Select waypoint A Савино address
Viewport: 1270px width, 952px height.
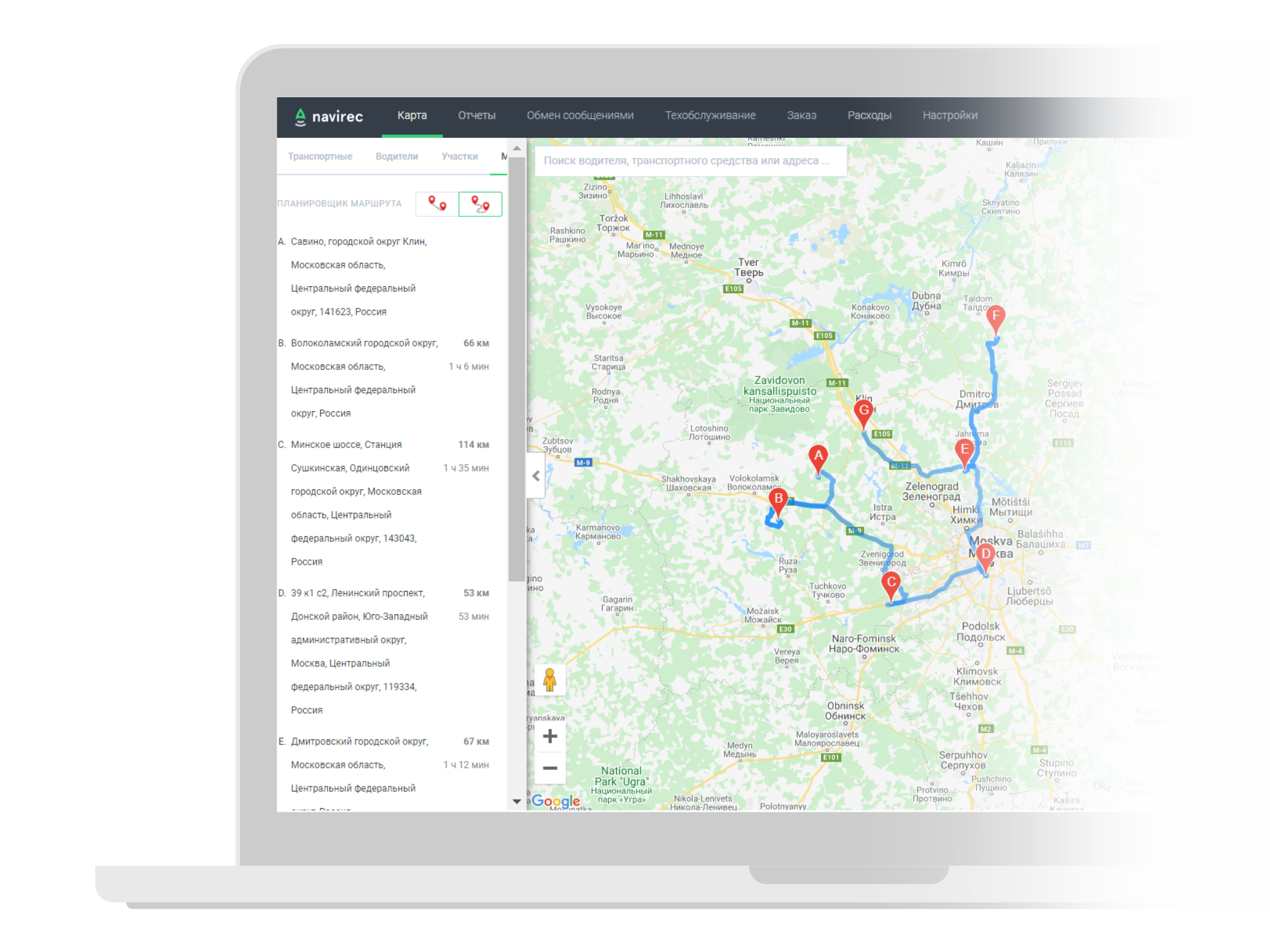(359, 277)
